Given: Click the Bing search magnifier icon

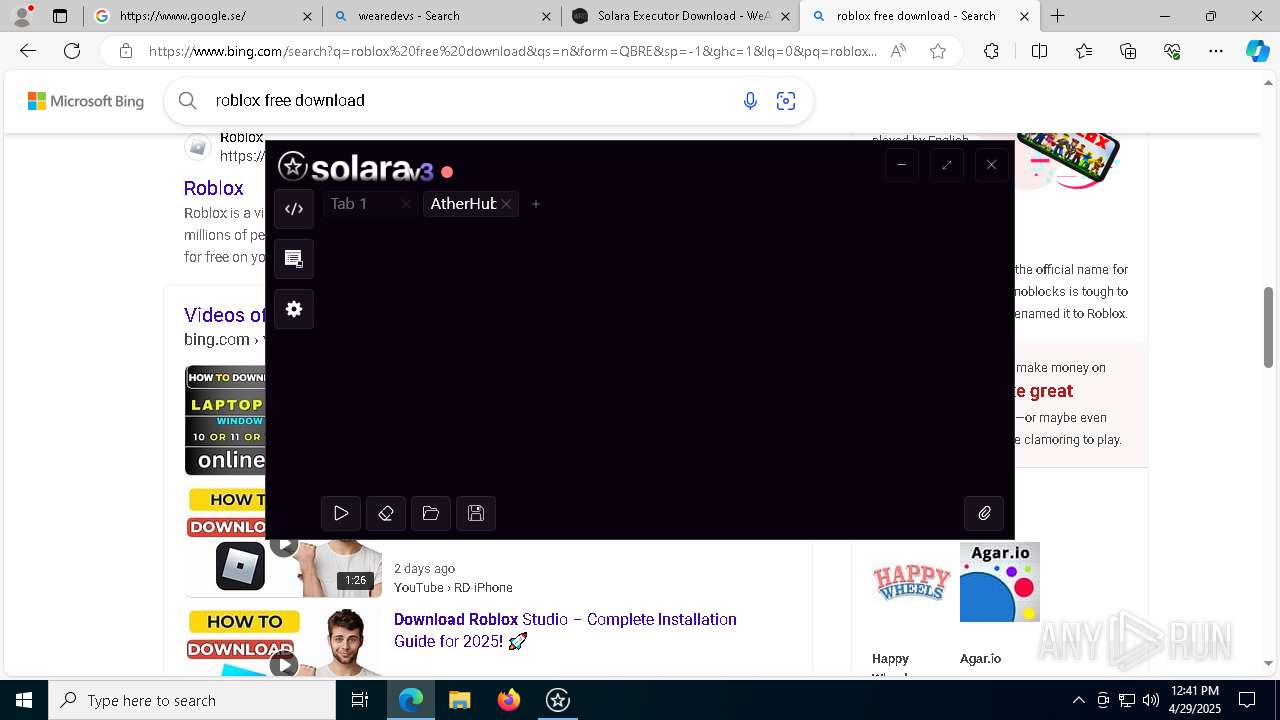Looking at the screenshot, I should (187, 100).
